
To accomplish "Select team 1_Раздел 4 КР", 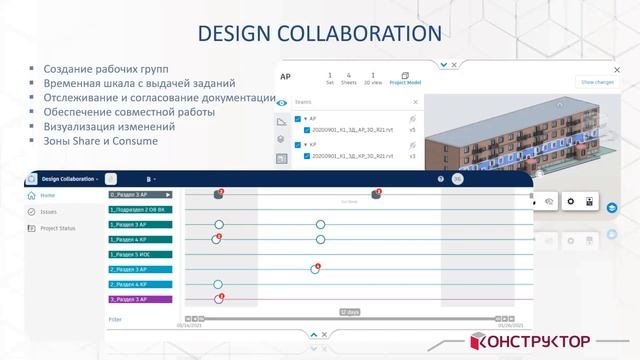I will (x=140, y=240).
